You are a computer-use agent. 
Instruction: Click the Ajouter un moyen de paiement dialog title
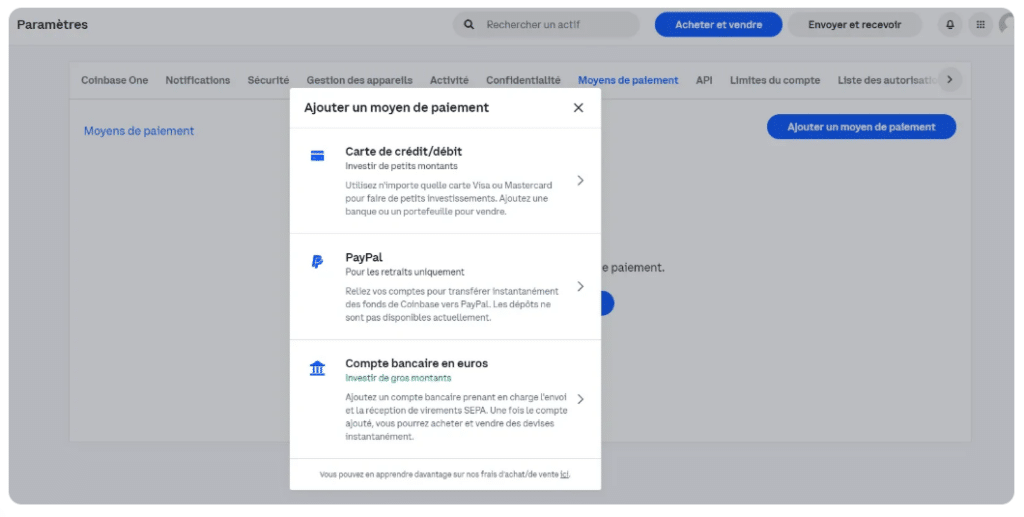click(x=396, y=108)
